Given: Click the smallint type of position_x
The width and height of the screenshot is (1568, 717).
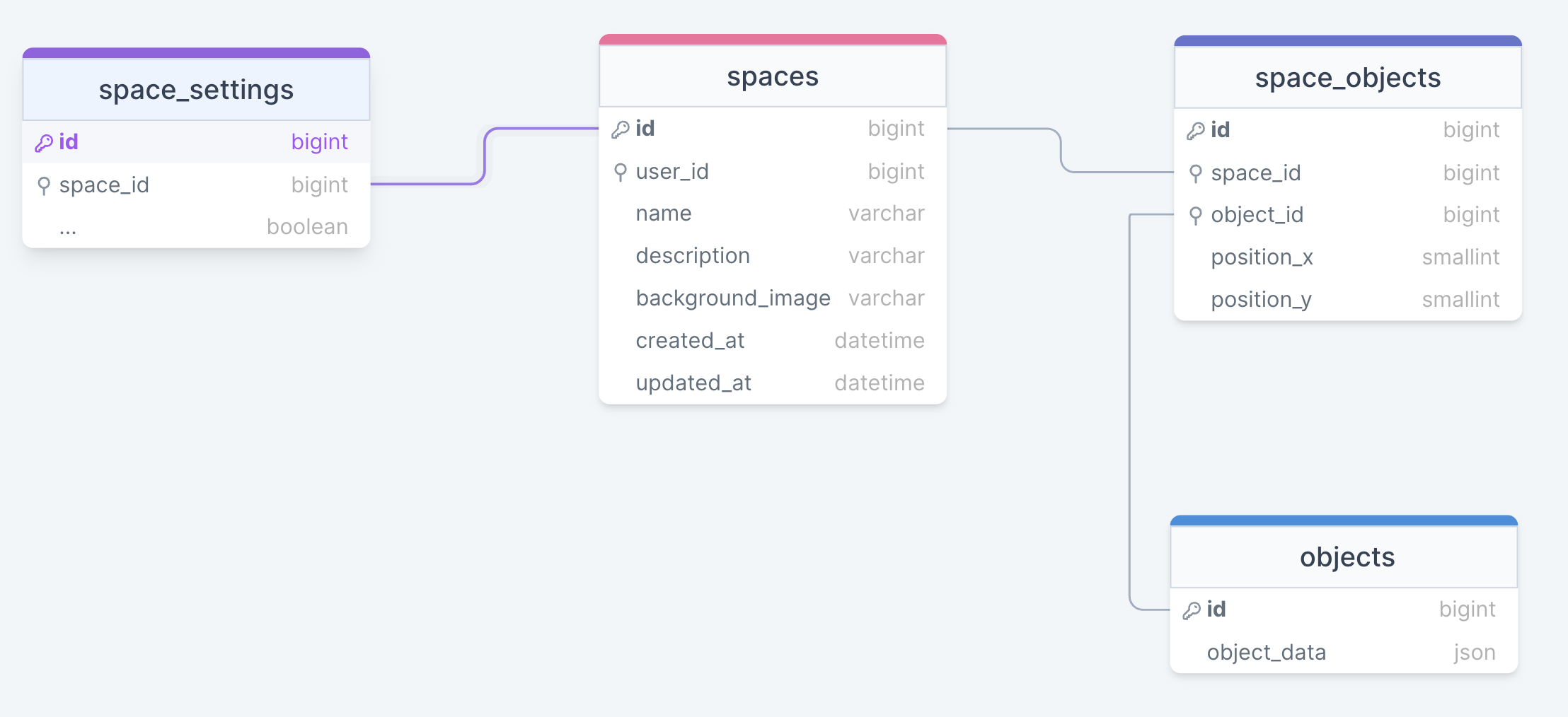Looking at the screenshot, I should point(1461,257).
